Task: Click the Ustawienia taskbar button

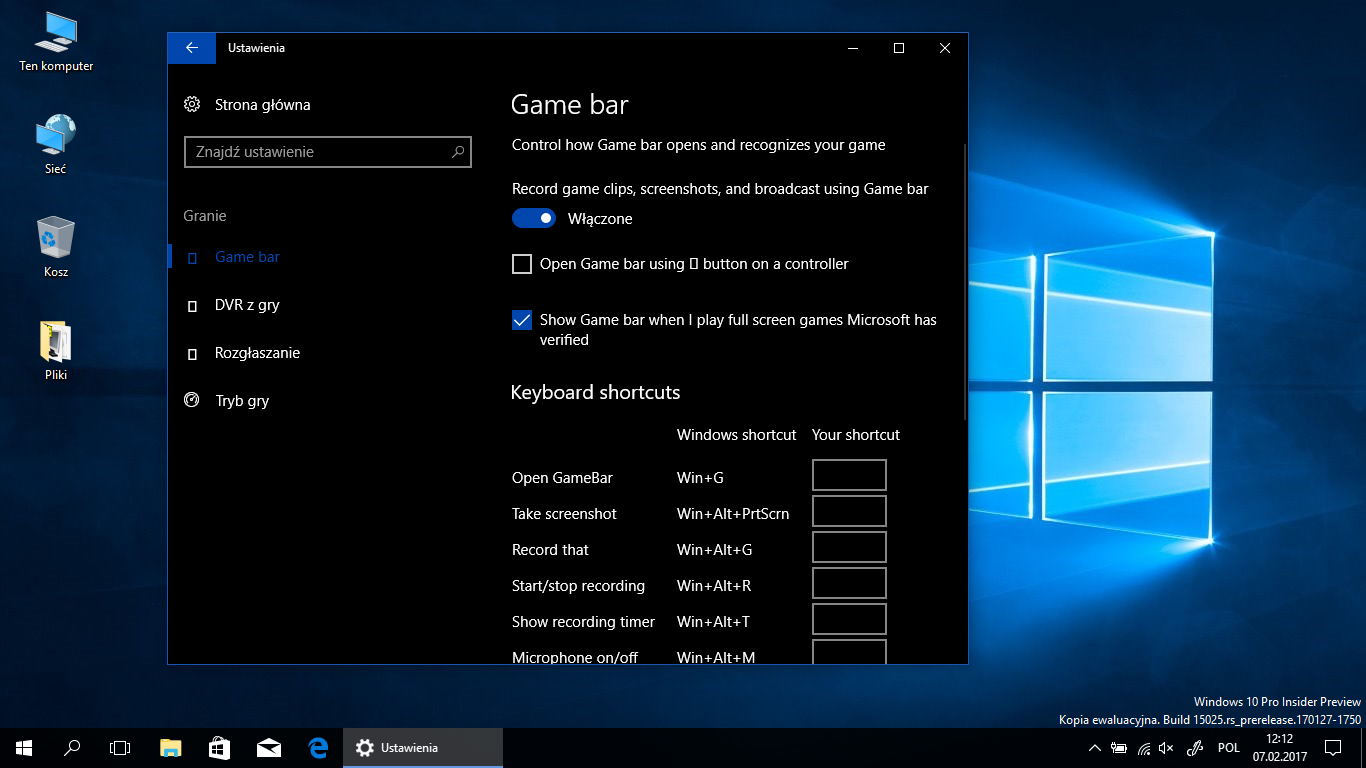Action: pyautogui.click(x=423, y=748)
